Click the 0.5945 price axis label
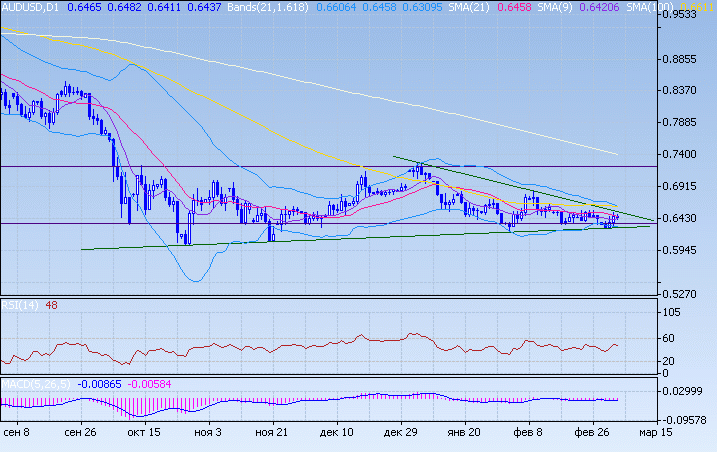 [x=683, y=251]
